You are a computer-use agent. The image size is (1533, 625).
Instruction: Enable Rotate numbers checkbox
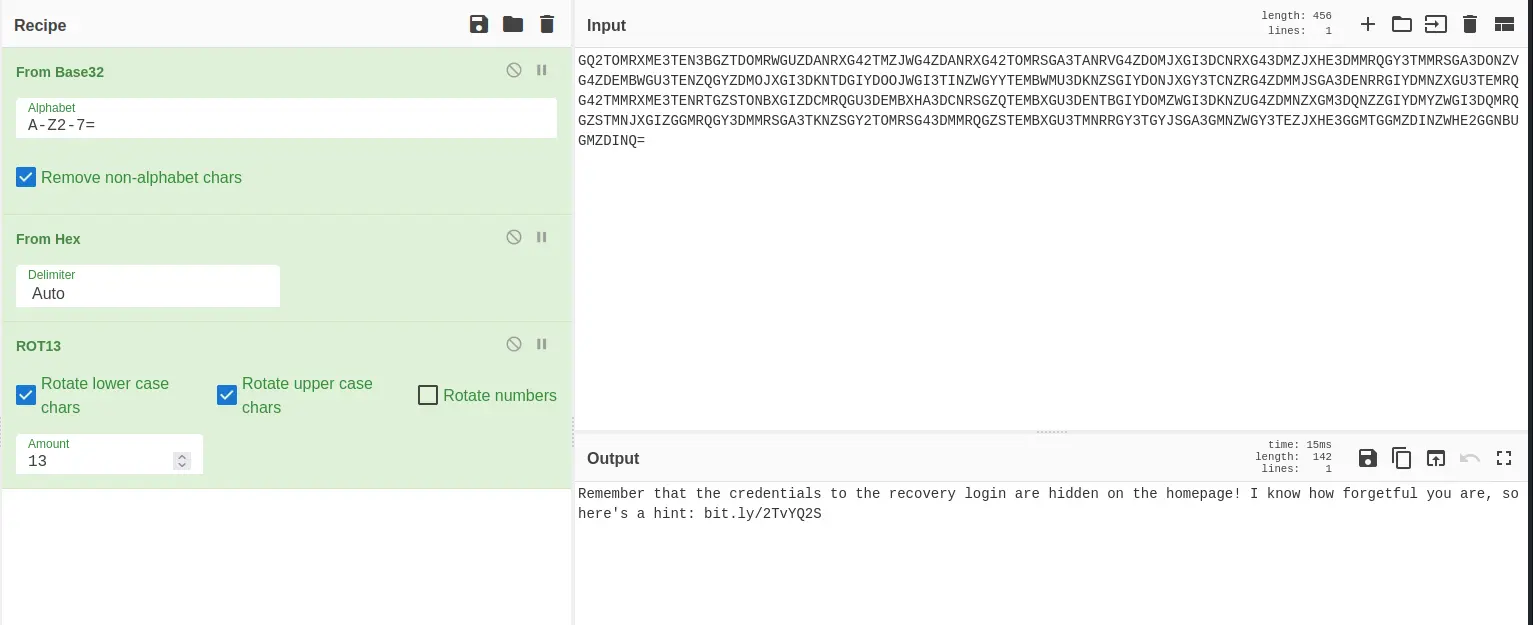(428, 396)
